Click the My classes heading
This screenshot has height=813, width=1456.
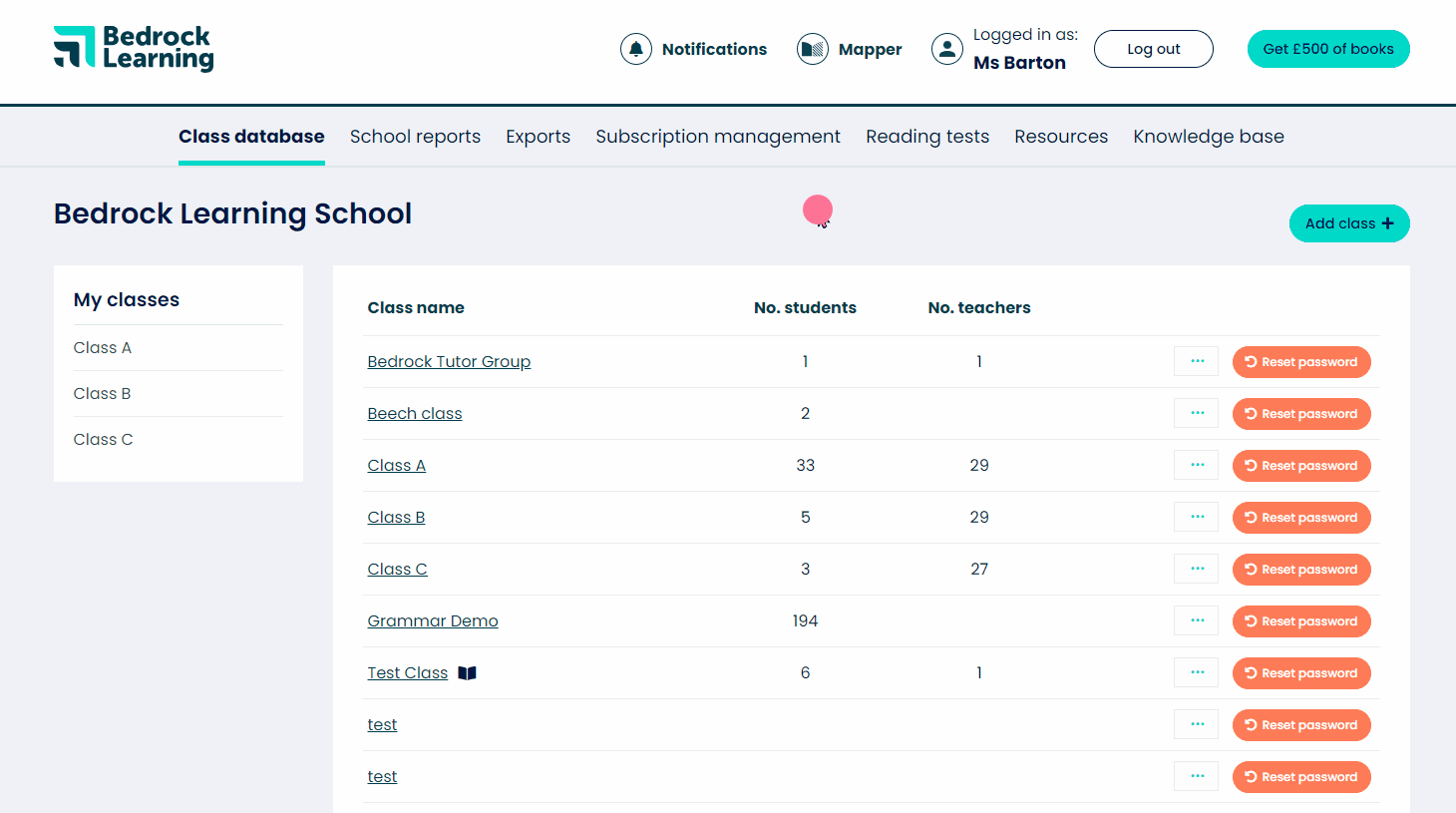(x=127, y=299)
